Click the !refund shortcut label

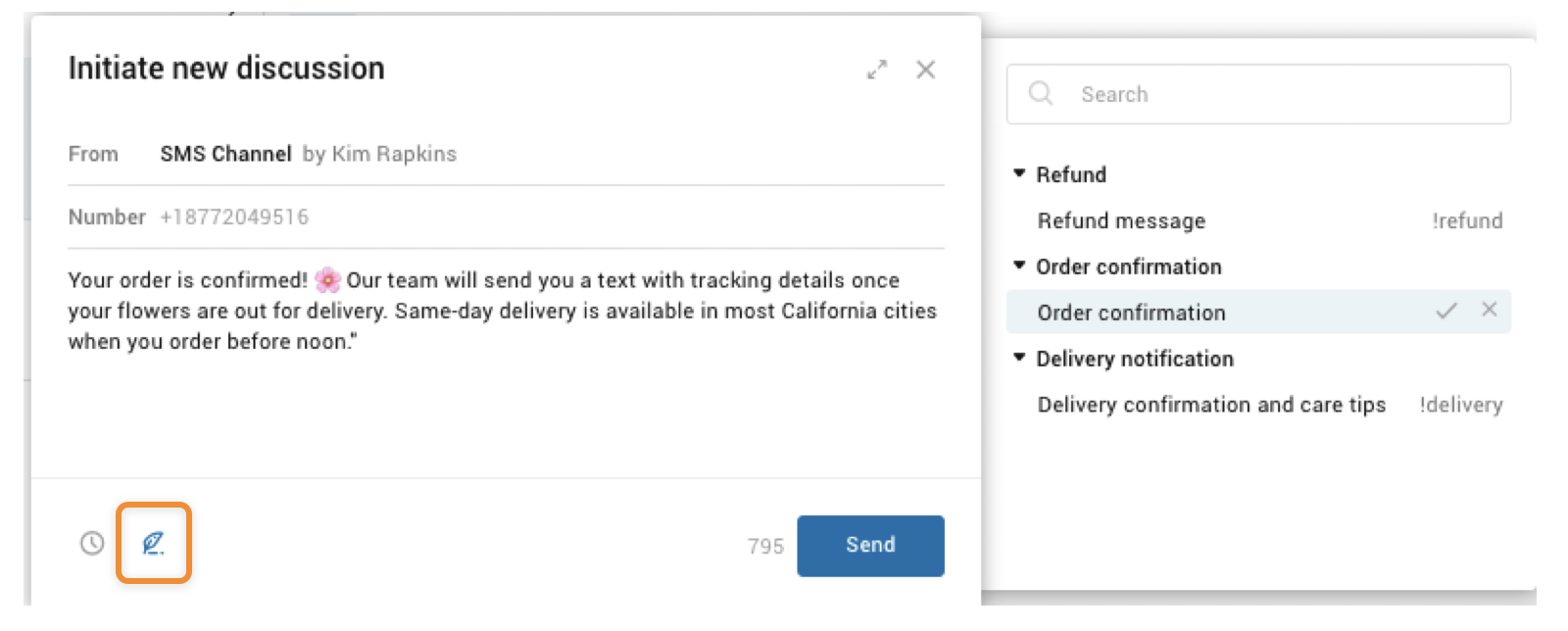1467,220
